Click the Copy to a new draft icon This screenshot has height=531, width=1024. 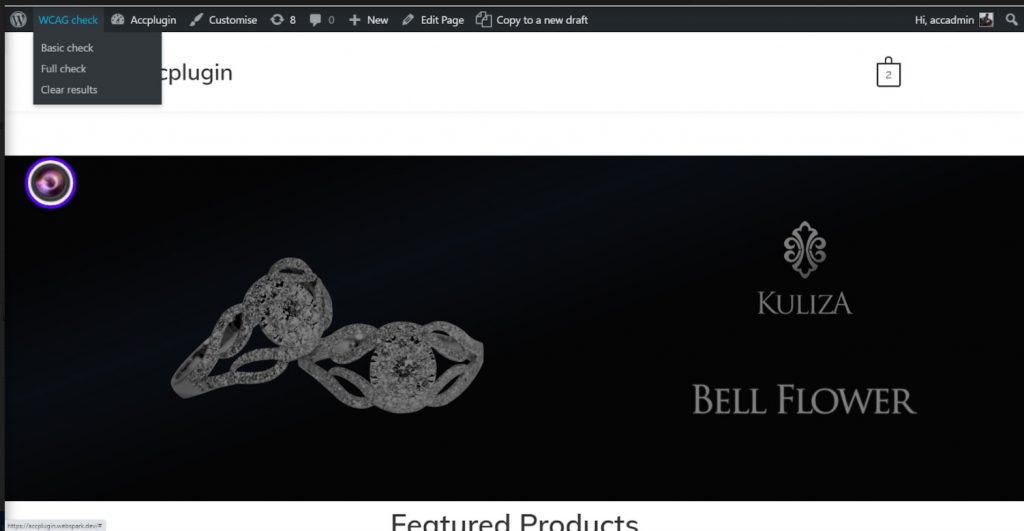(483, 20)
